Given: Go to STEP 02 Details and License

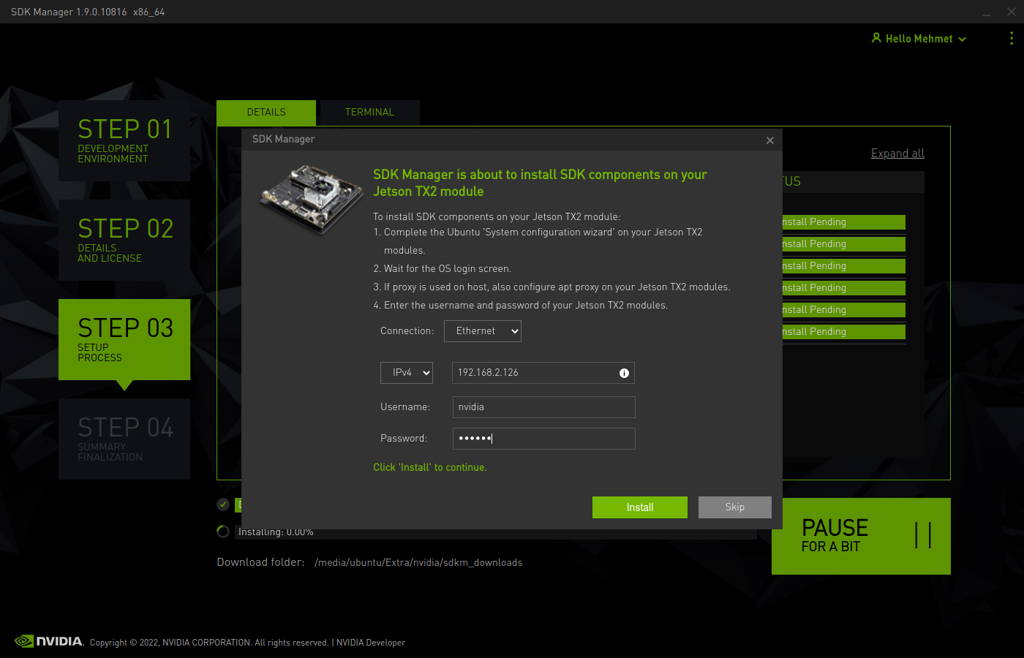Looking at the screenshot, I should 124,240.
